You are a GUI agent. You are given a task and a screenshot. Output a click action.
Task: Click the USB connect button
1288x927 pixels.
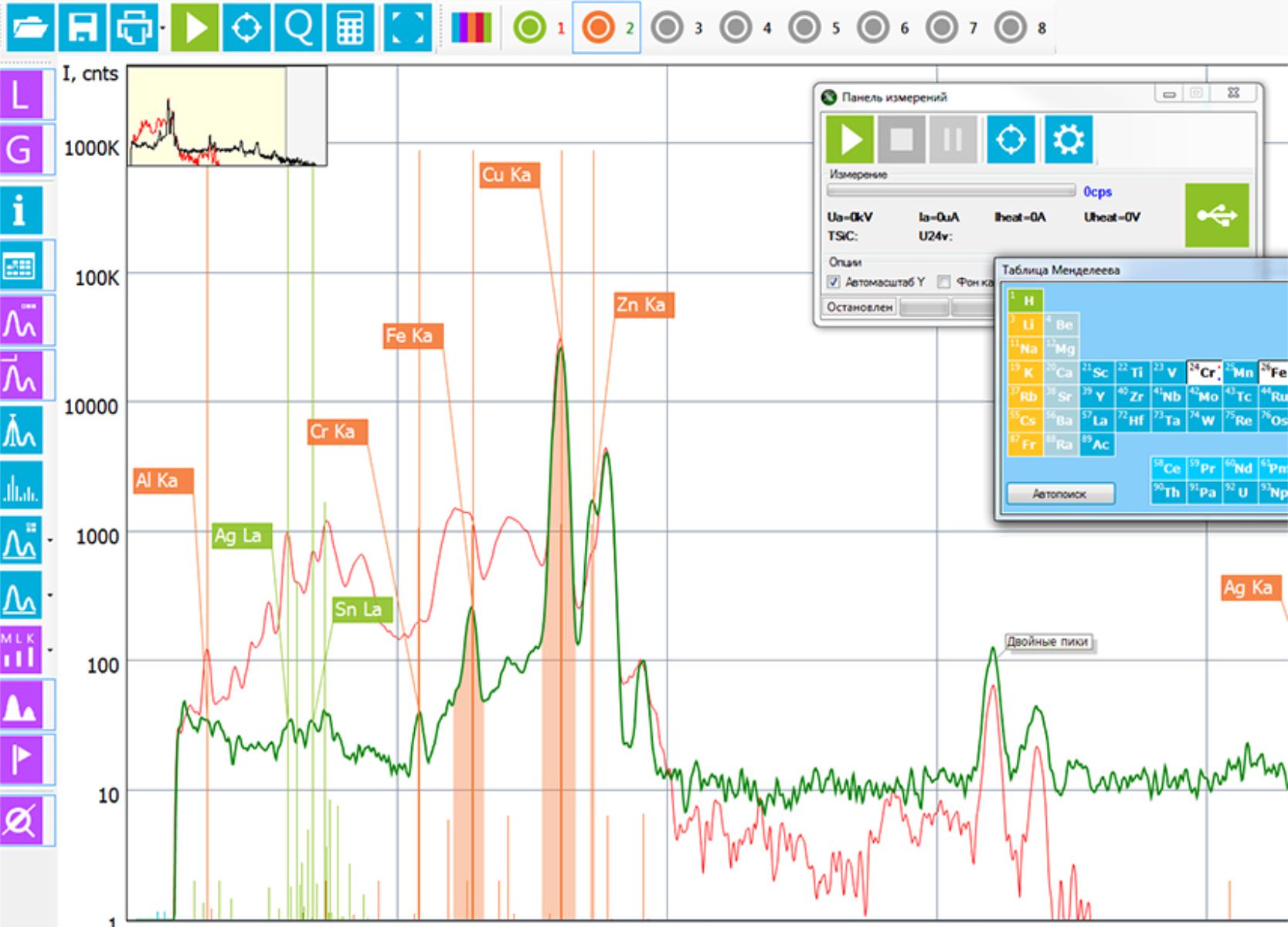(x=1216, y=215)
